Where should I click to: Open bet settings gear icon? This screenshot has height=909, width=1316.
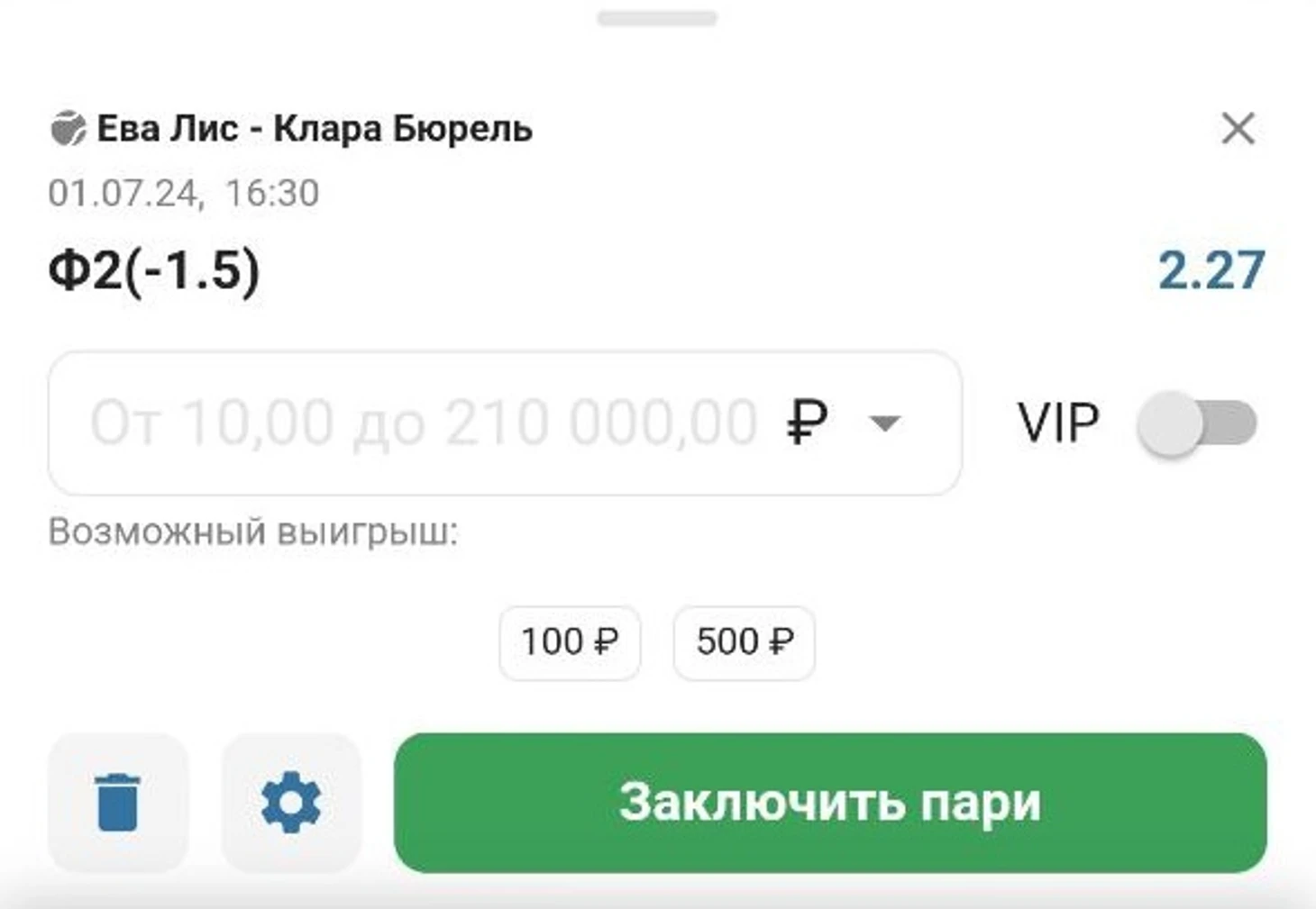click(291, 802)
